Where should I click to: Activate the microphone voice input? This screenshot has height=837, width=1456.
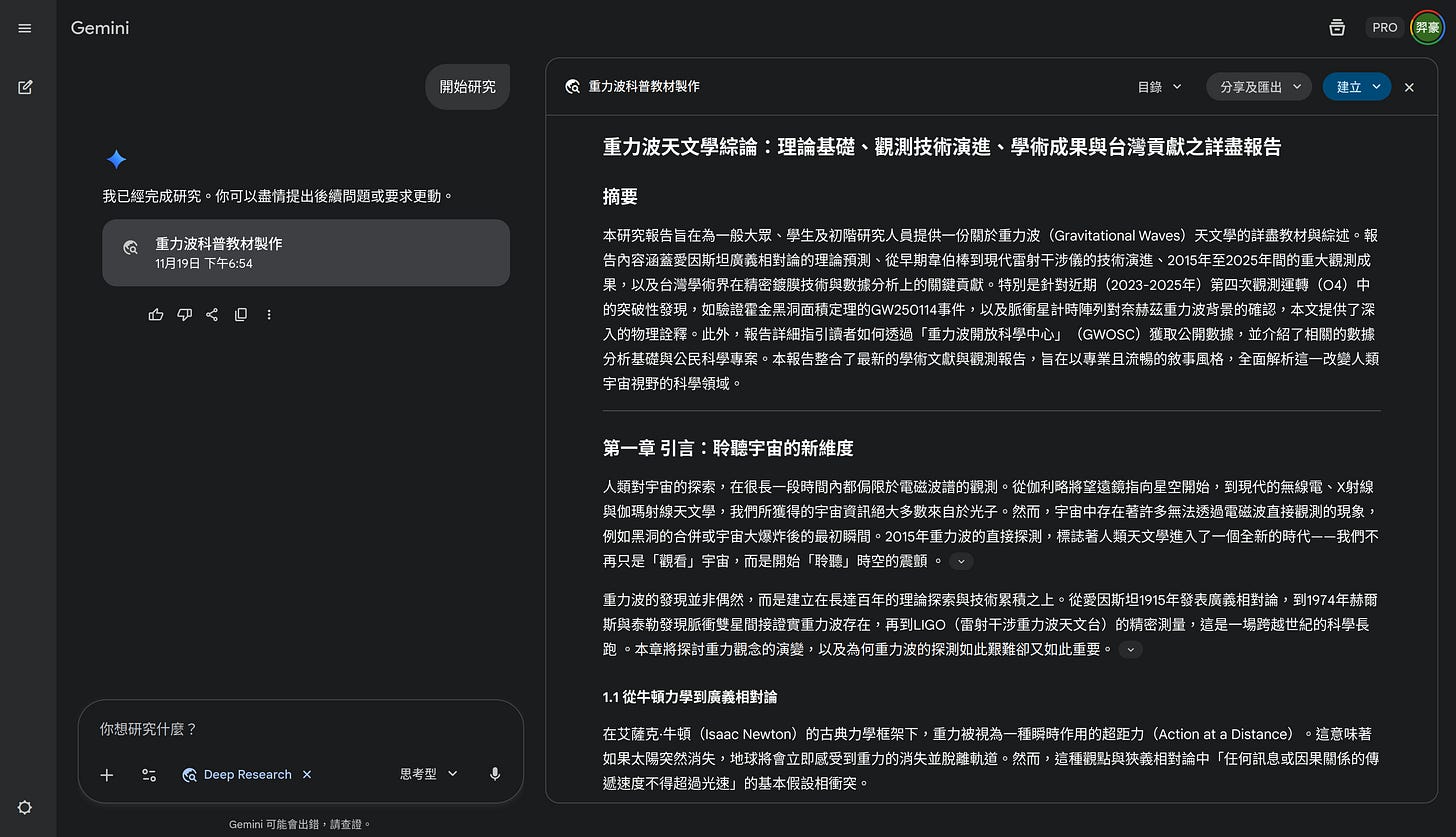pyautogui.click(x=494, y=774)
